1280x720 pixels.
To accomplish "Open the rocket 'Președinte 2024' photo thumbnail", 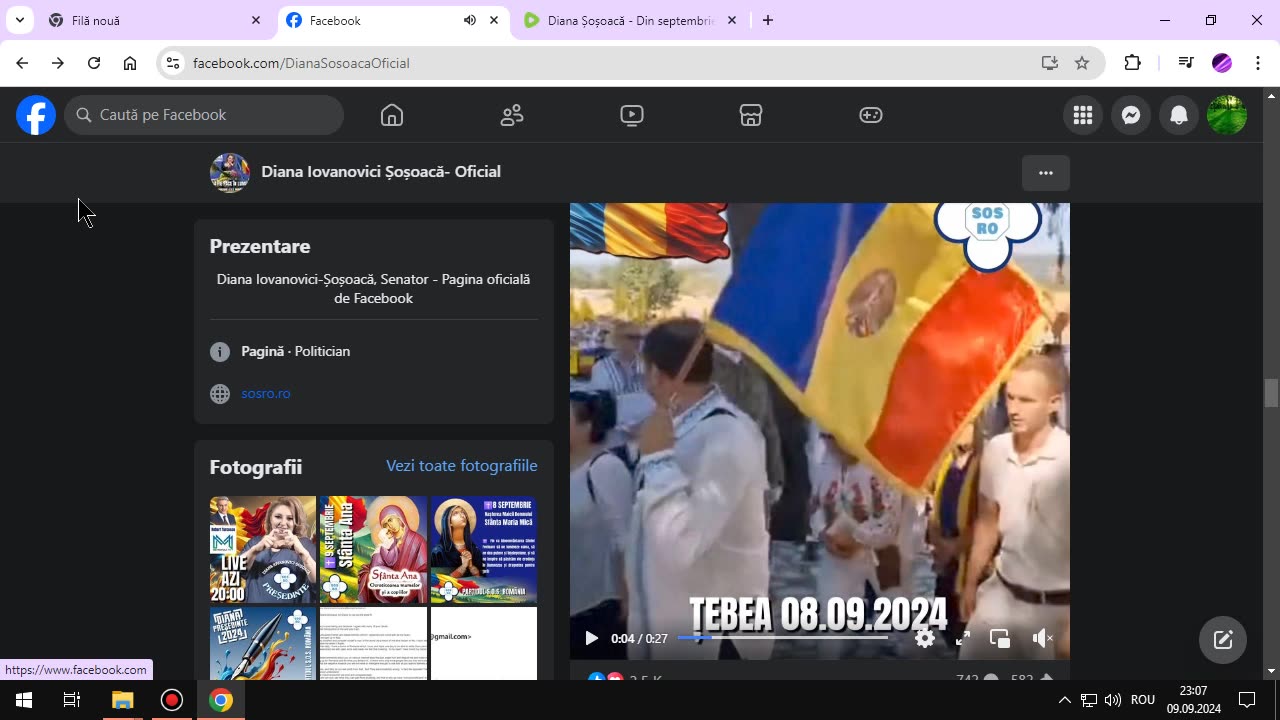I will (x=263, y=643).
